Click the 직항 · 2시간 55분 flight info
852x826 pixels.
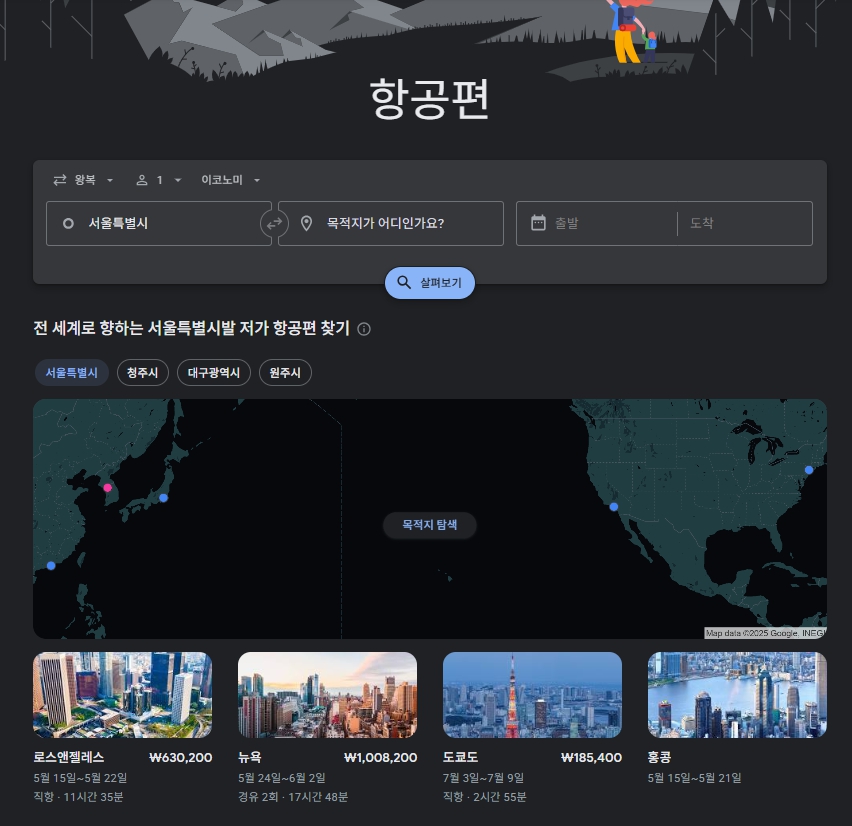(485, 797)
